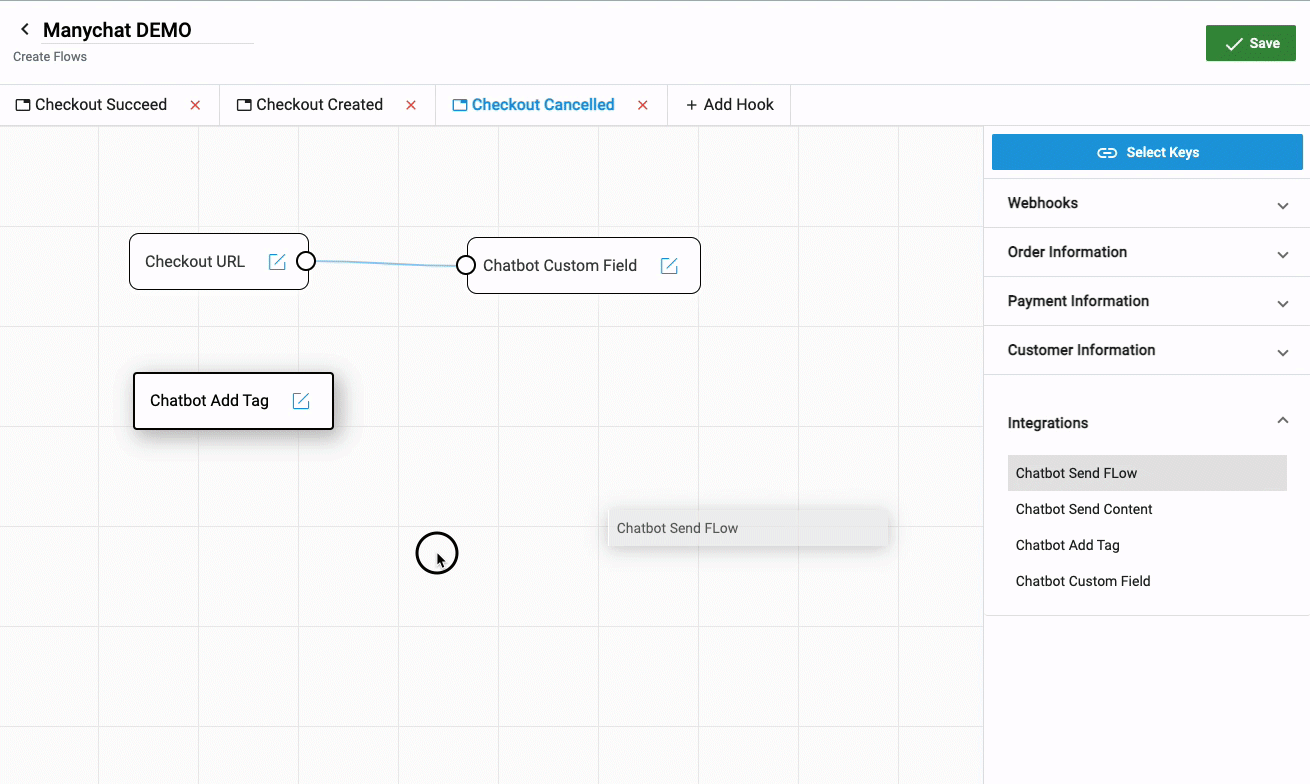Screen dimensions: 1310x784
Task: Select the Chatbot Custom Field node on canvas
Action: [584, 265]
